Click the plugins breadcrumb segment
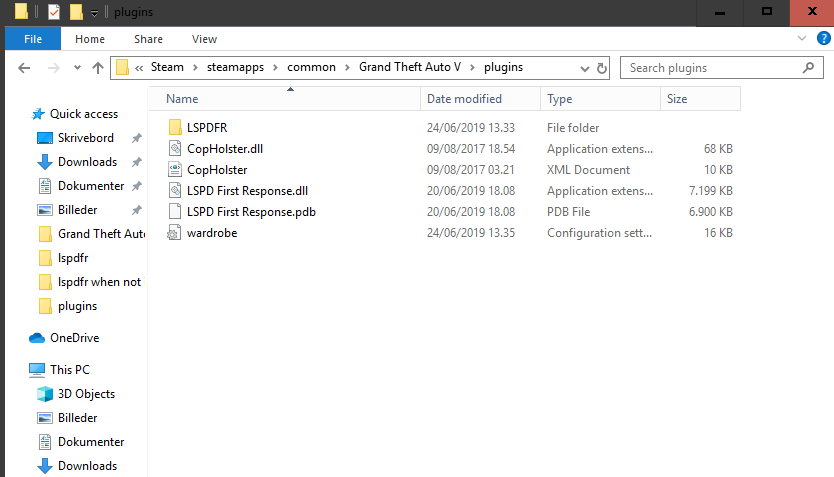The width and height of the screenshot is (834, 477). [503, 67]
